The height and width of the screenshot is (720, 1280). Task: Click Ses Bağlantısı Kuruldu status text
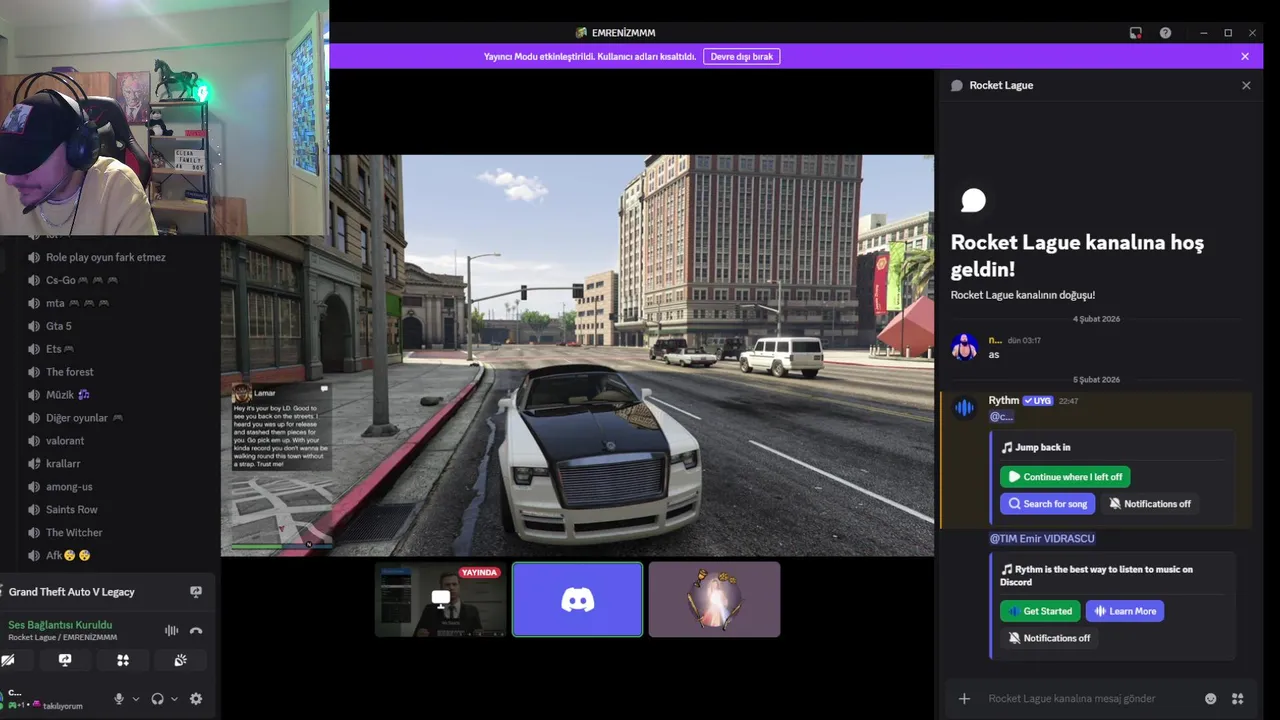click(60, 625)
